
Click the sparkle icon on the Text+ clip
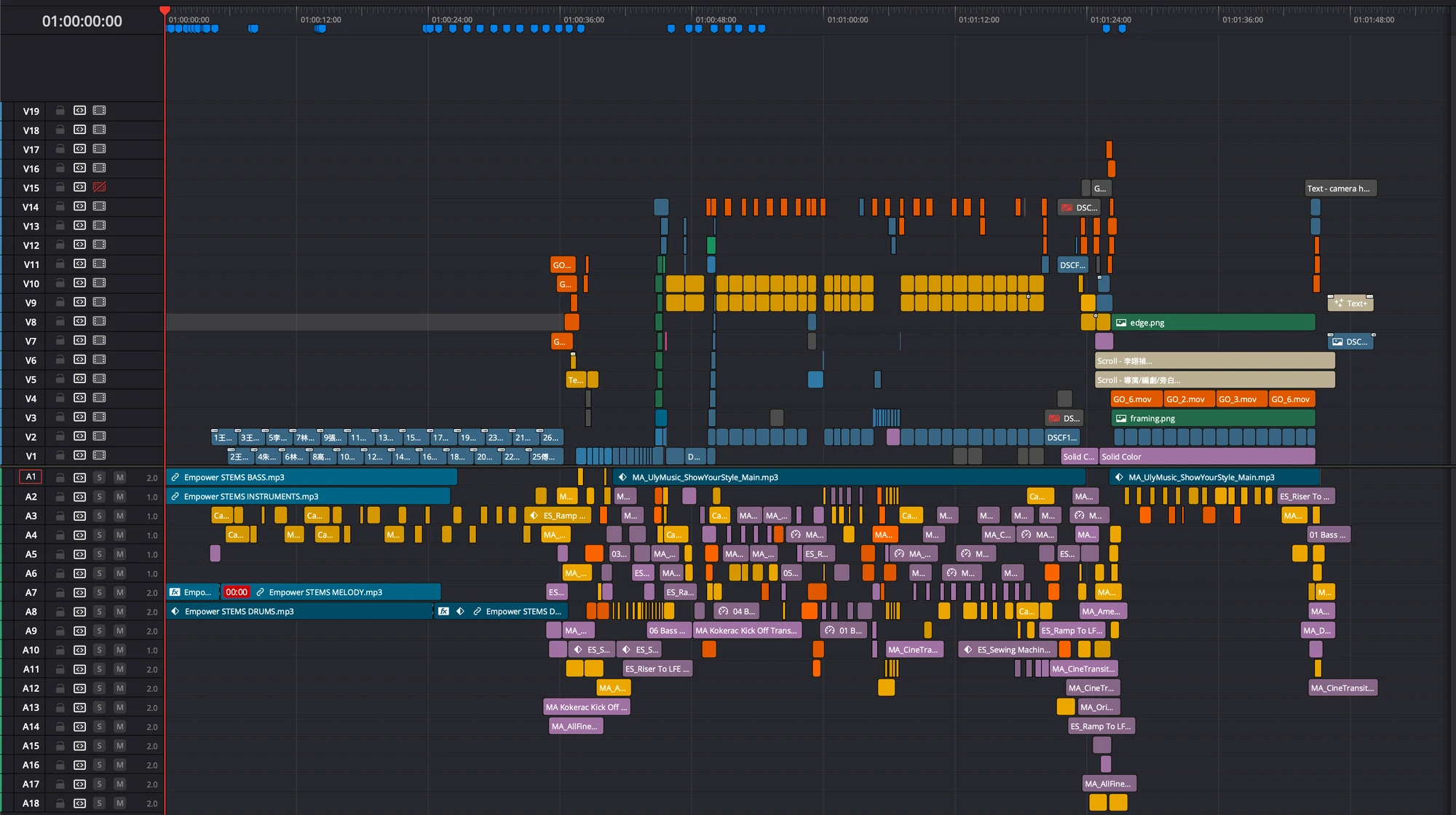point(1339,303)
